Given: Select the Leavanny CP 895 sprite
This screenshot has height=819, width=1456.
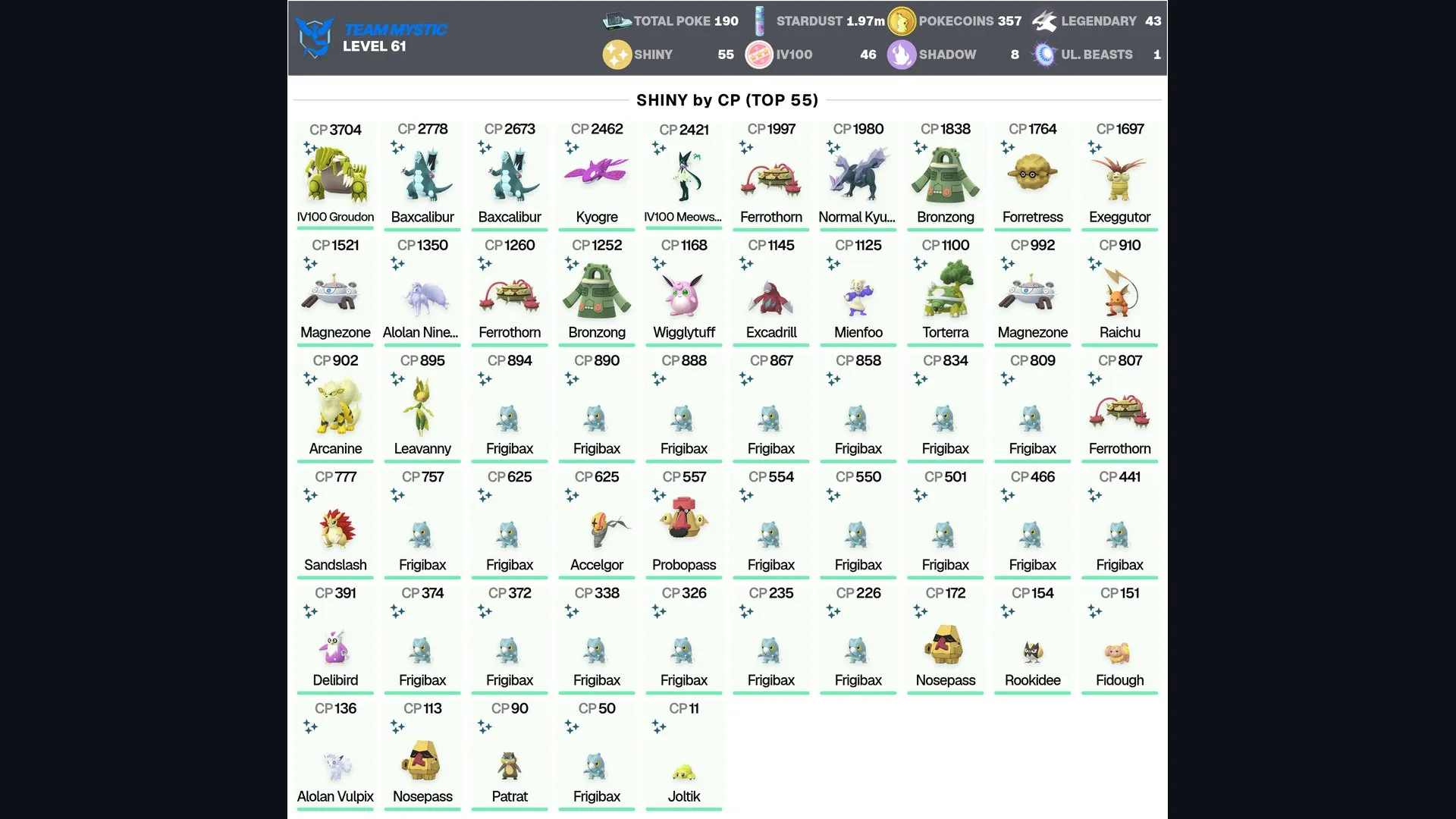Looking at the screenshot, I should tap(419, 407).
